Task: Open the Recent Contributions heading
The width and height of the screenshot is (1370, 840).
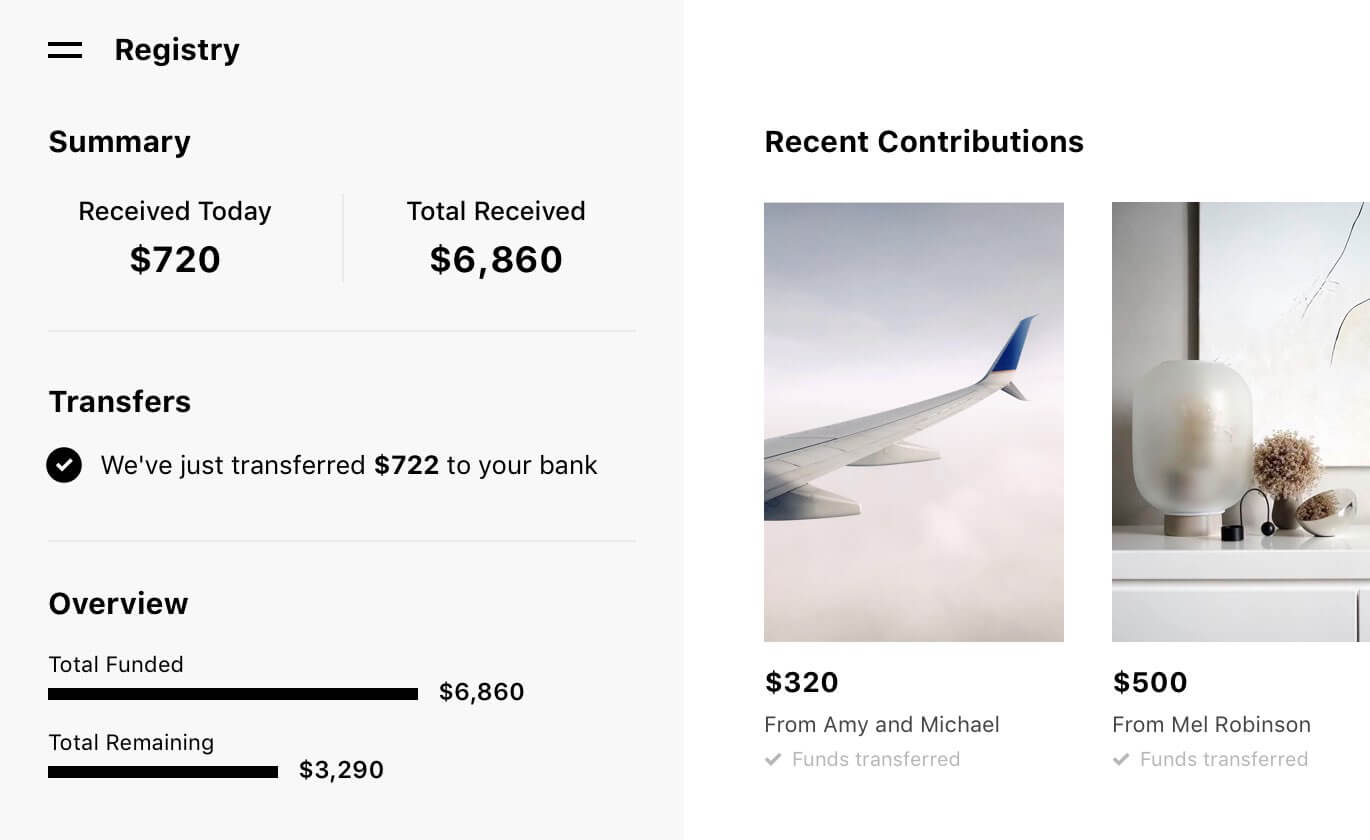Action: tap(924, 142)
